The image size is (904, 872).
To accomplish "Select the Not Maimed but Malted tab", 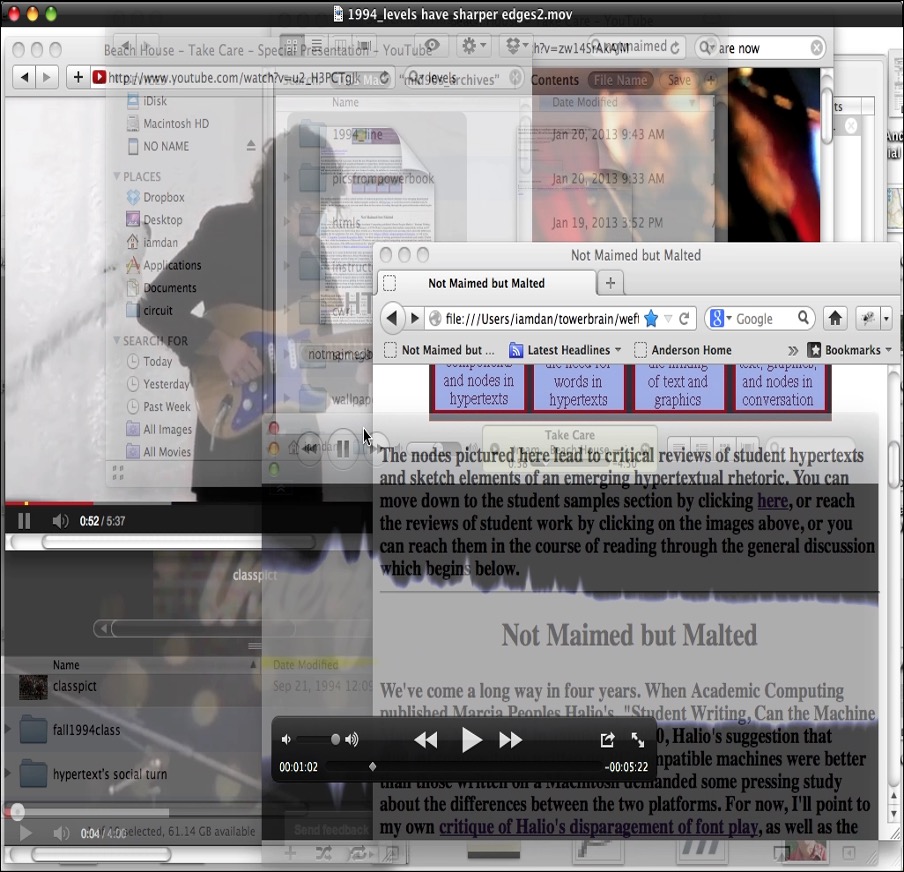I will (487, 283).
